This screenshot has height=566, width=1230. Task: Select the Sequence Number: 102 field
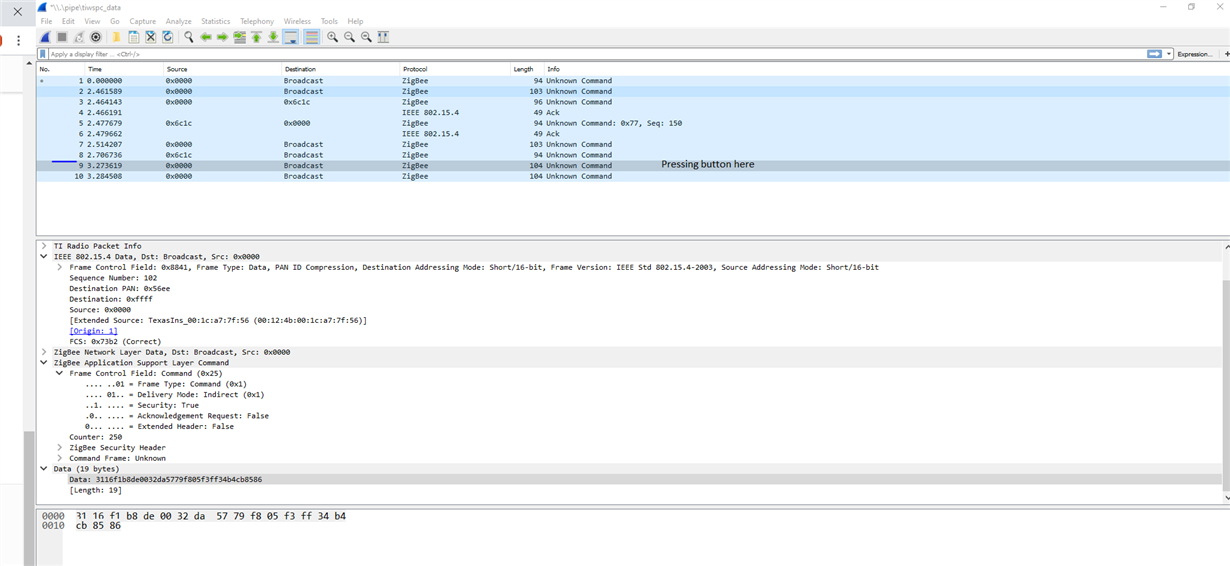pyautogui.click(x=113, y=278)
